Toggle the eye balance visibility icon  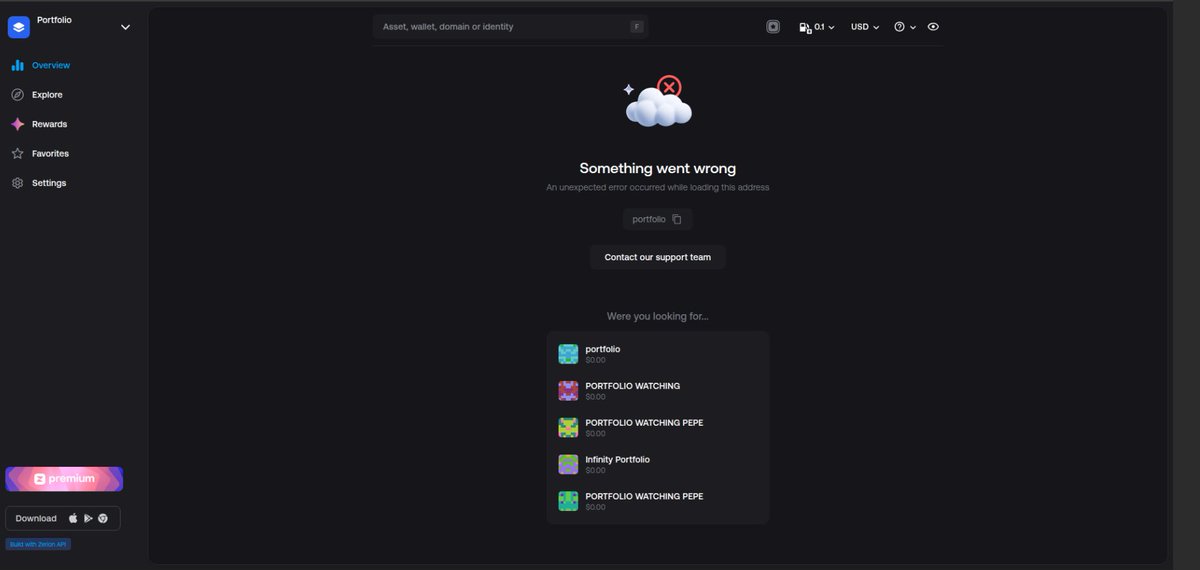[x=933, y=27]
